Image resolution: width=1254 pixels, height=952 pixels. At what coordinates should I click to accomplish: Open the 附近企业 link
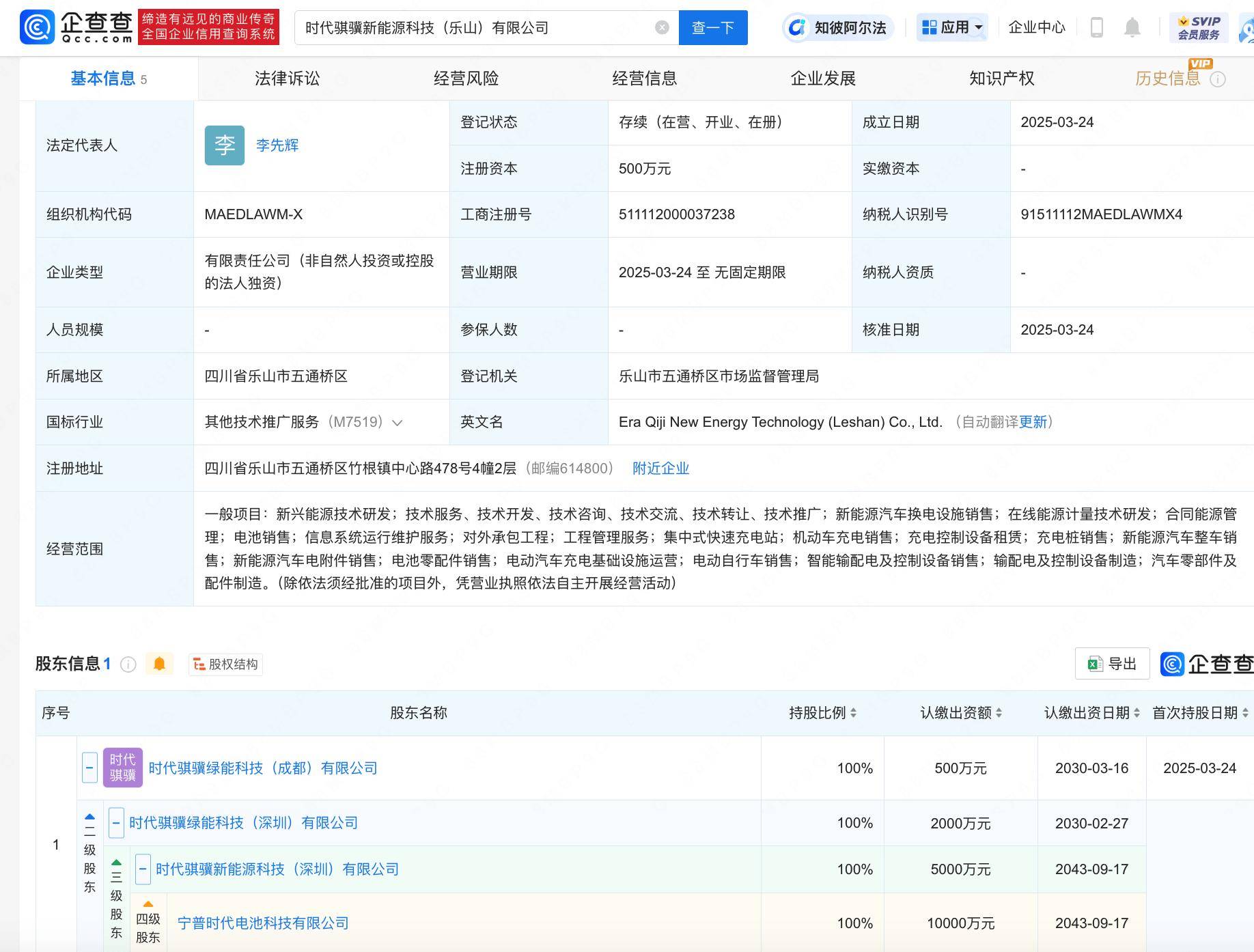pyautogui.click(x=660, y=468)
